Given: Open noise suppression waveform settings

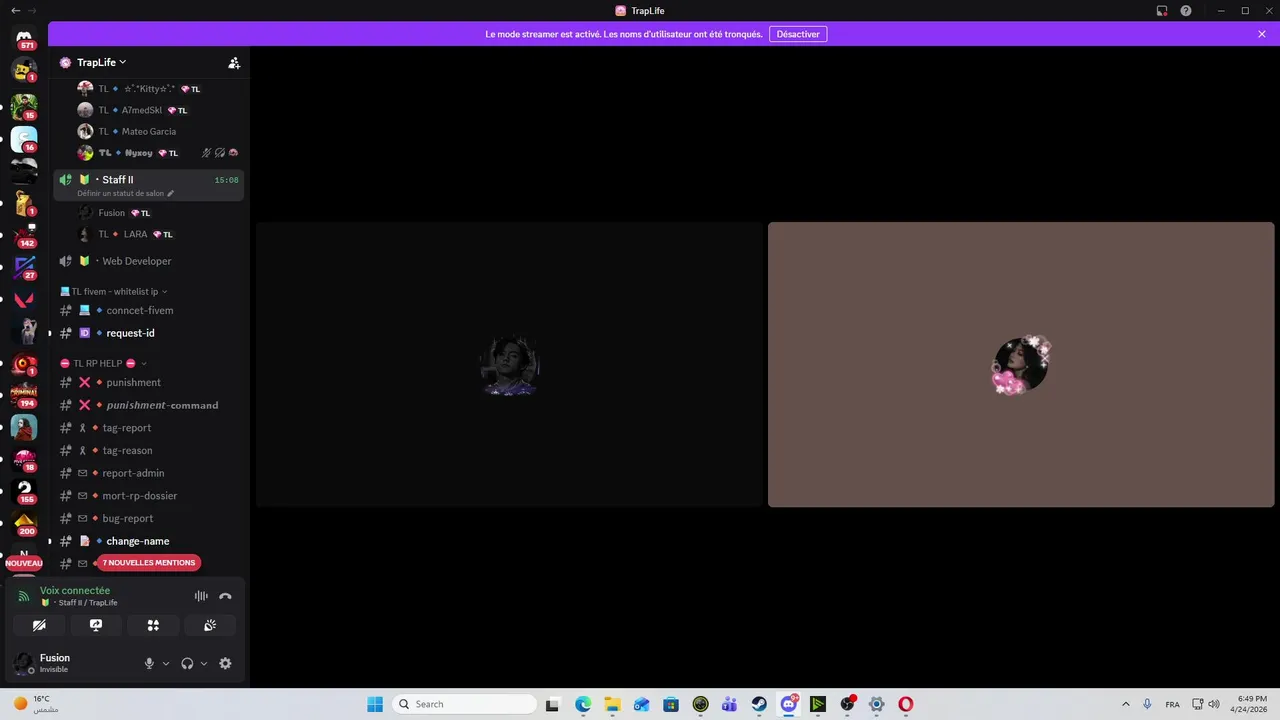Looking at the screenshot, I should (201, 596).
